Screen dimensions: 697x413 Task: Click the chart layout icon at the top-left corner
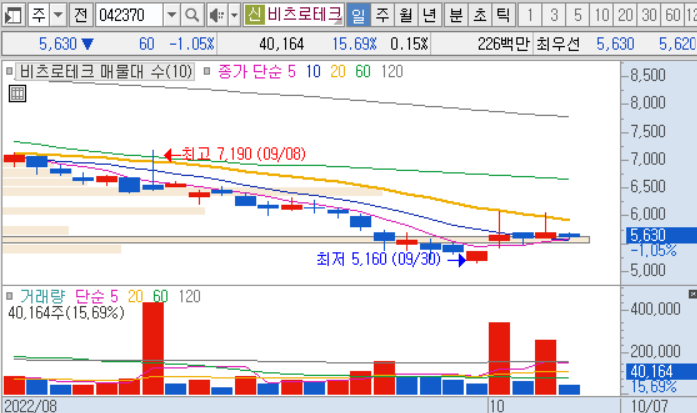pos(13,15)
